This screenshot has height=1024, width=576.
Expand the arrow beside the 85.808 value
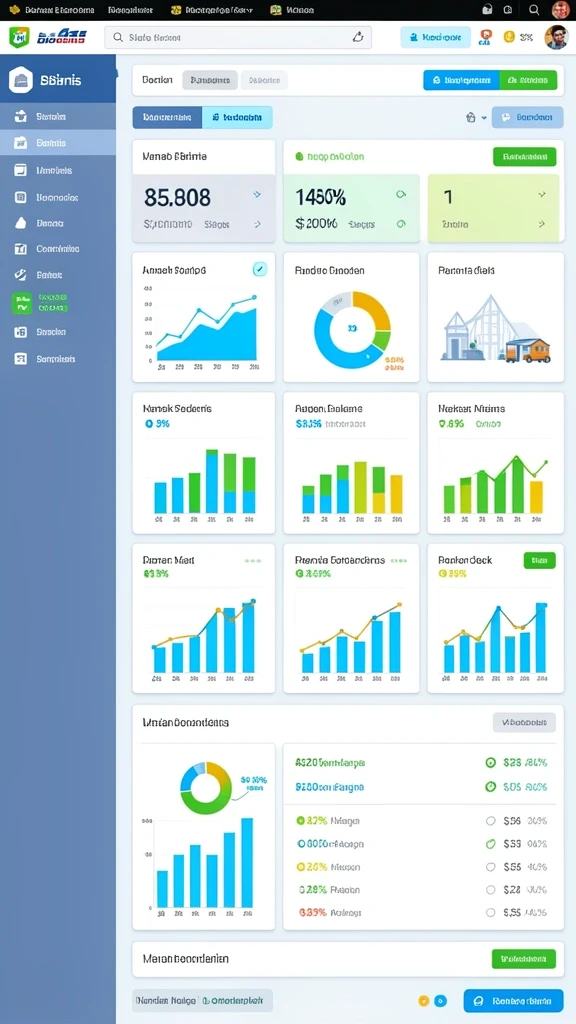click(x=257, y=195)
